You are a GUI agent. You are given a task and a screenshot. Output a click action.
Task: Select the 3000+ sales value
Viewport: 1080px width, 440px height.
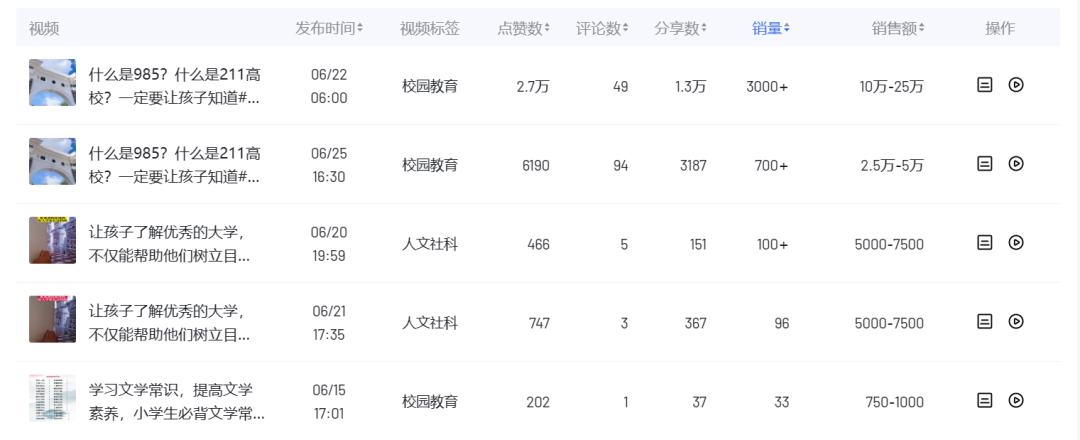(767, 86)
